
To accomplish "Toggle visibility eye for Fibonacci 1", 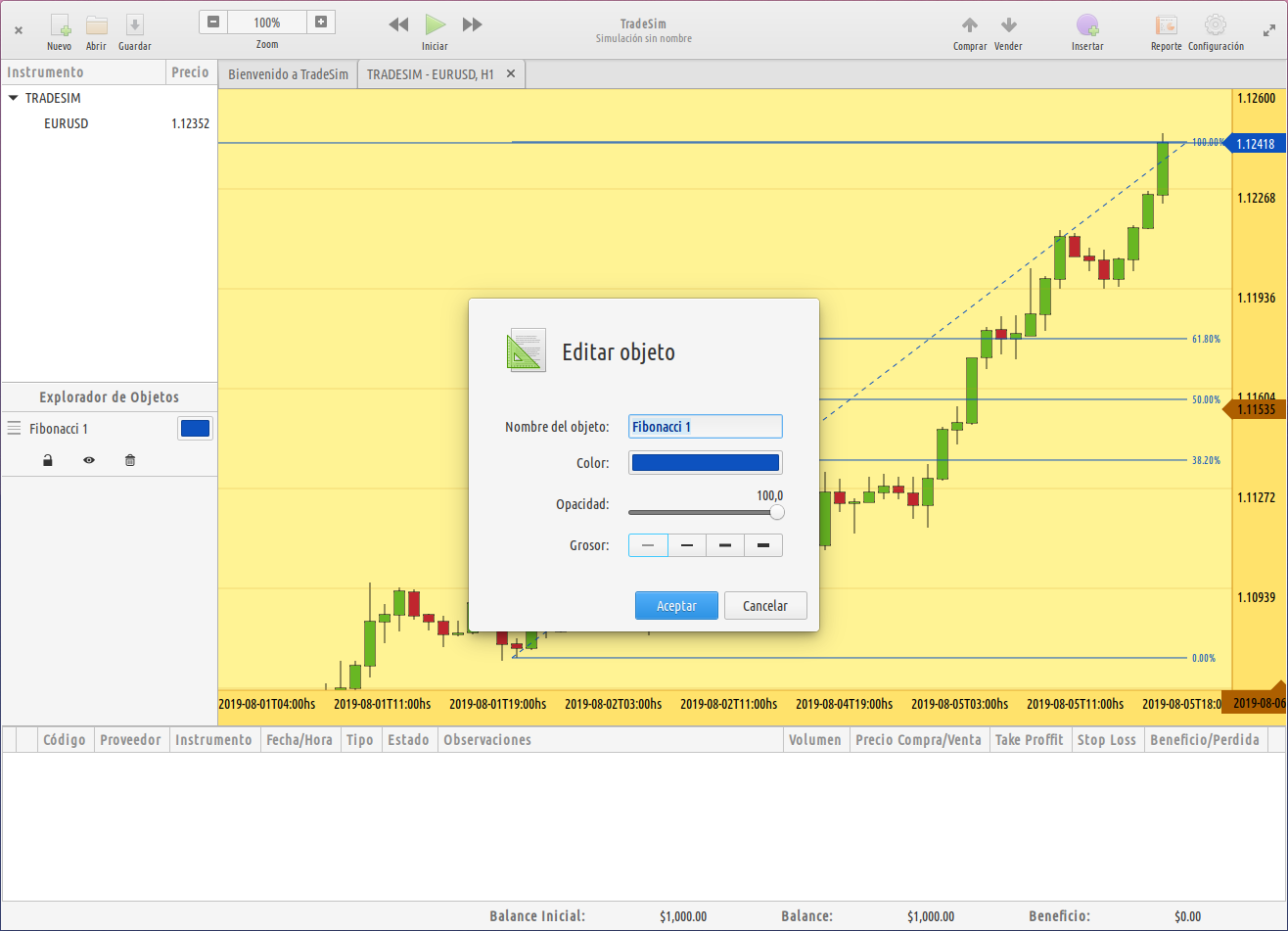I will pyautogui.click(x=89, y=460).
